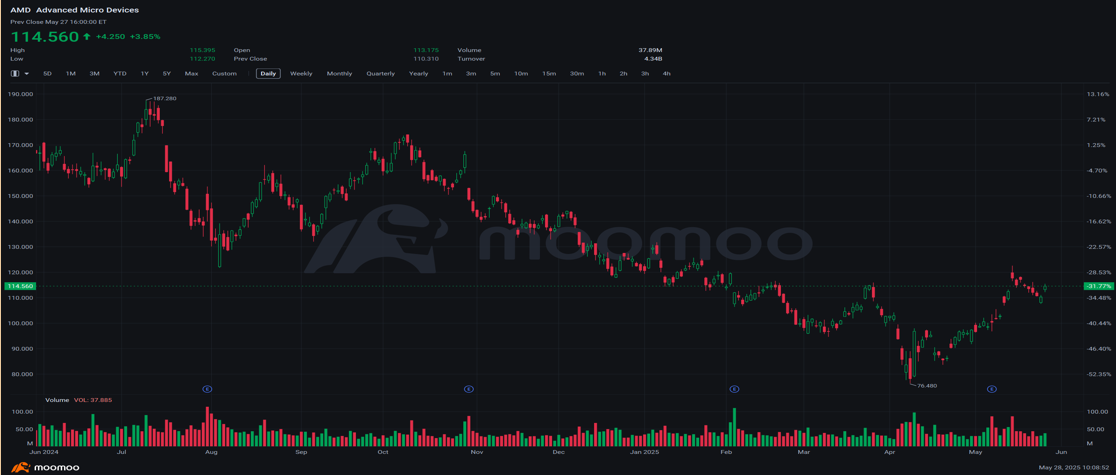Select the YTD time range

(120, 73)
